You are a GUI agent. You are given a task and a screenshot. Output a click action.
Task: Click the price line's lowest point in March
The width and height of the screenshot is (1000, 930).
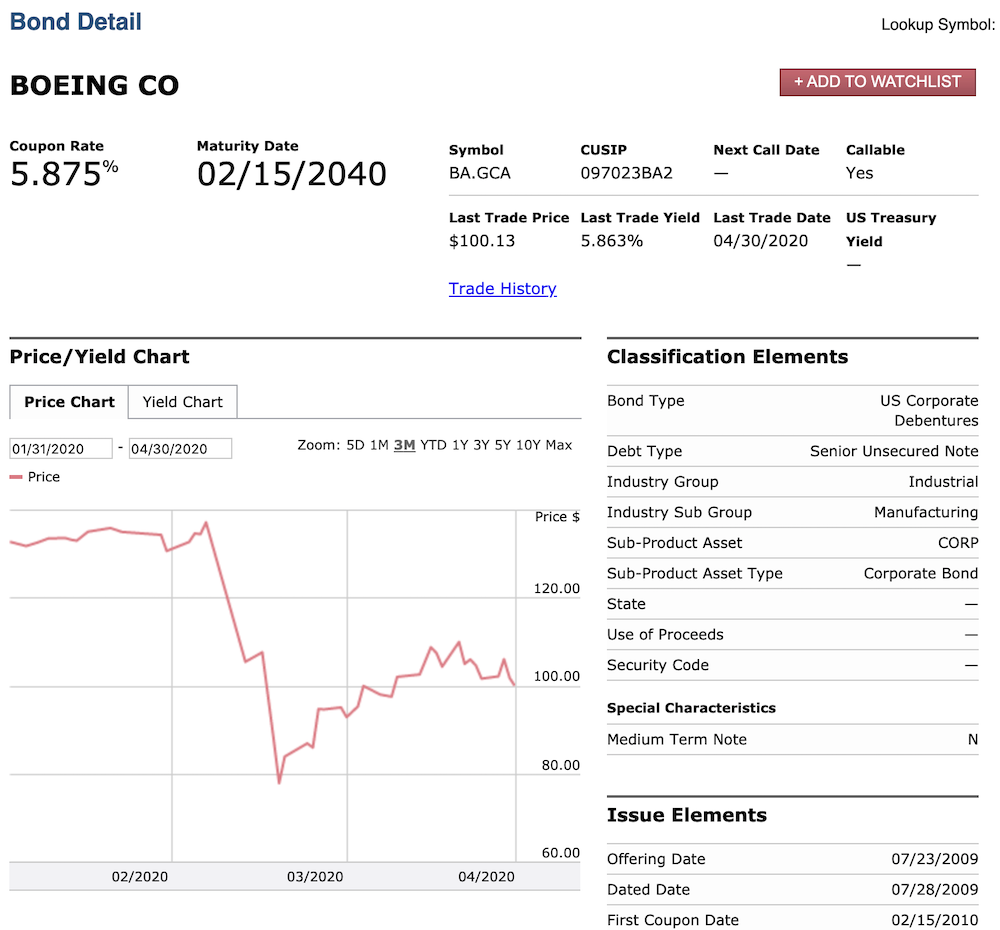279,782
